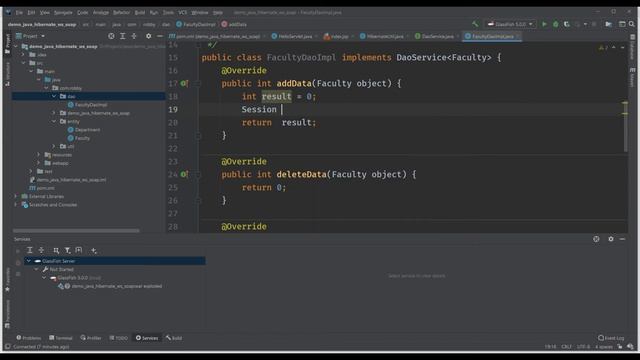This screenshot has width=640, height=360.
Task: Click tool window quick-access icon in status bar
Action: point(7,347)
